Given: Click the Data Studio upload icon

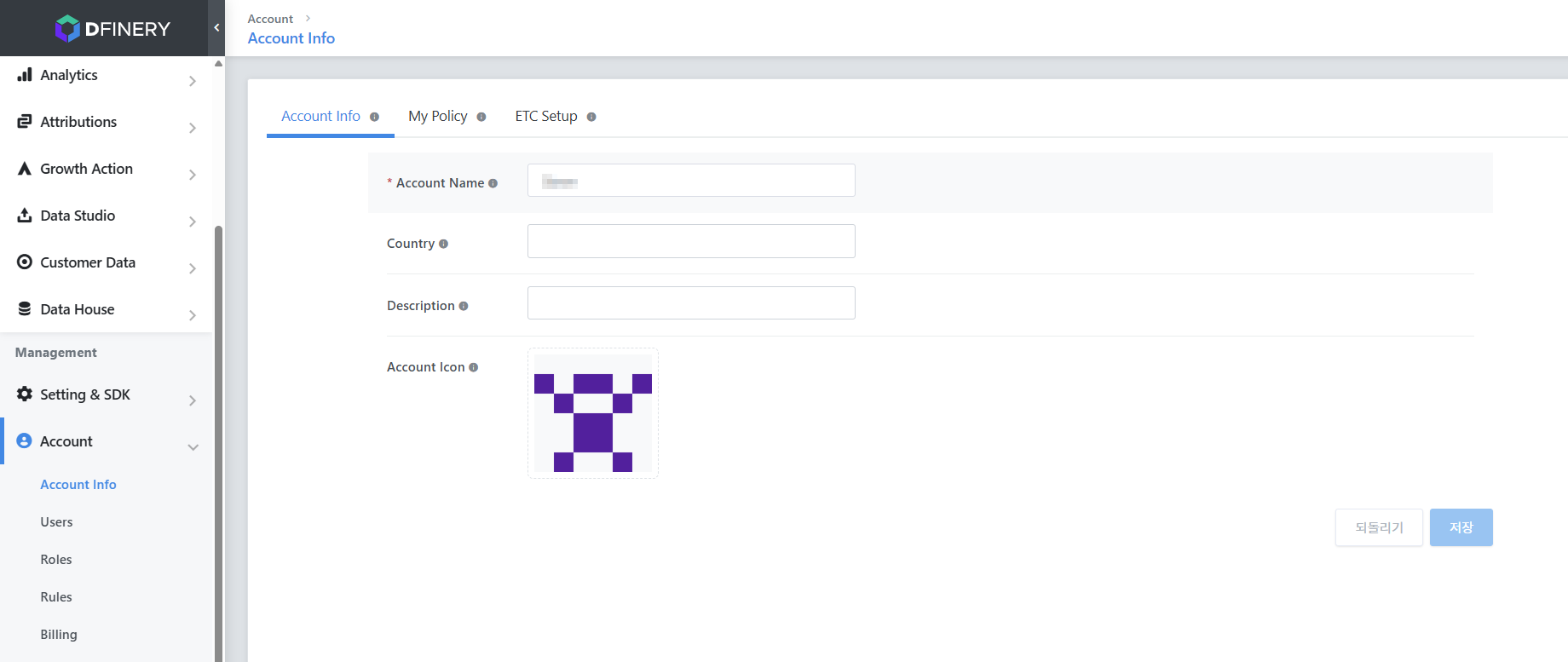Looking at the screenshot, I should (x=25, y=216).
